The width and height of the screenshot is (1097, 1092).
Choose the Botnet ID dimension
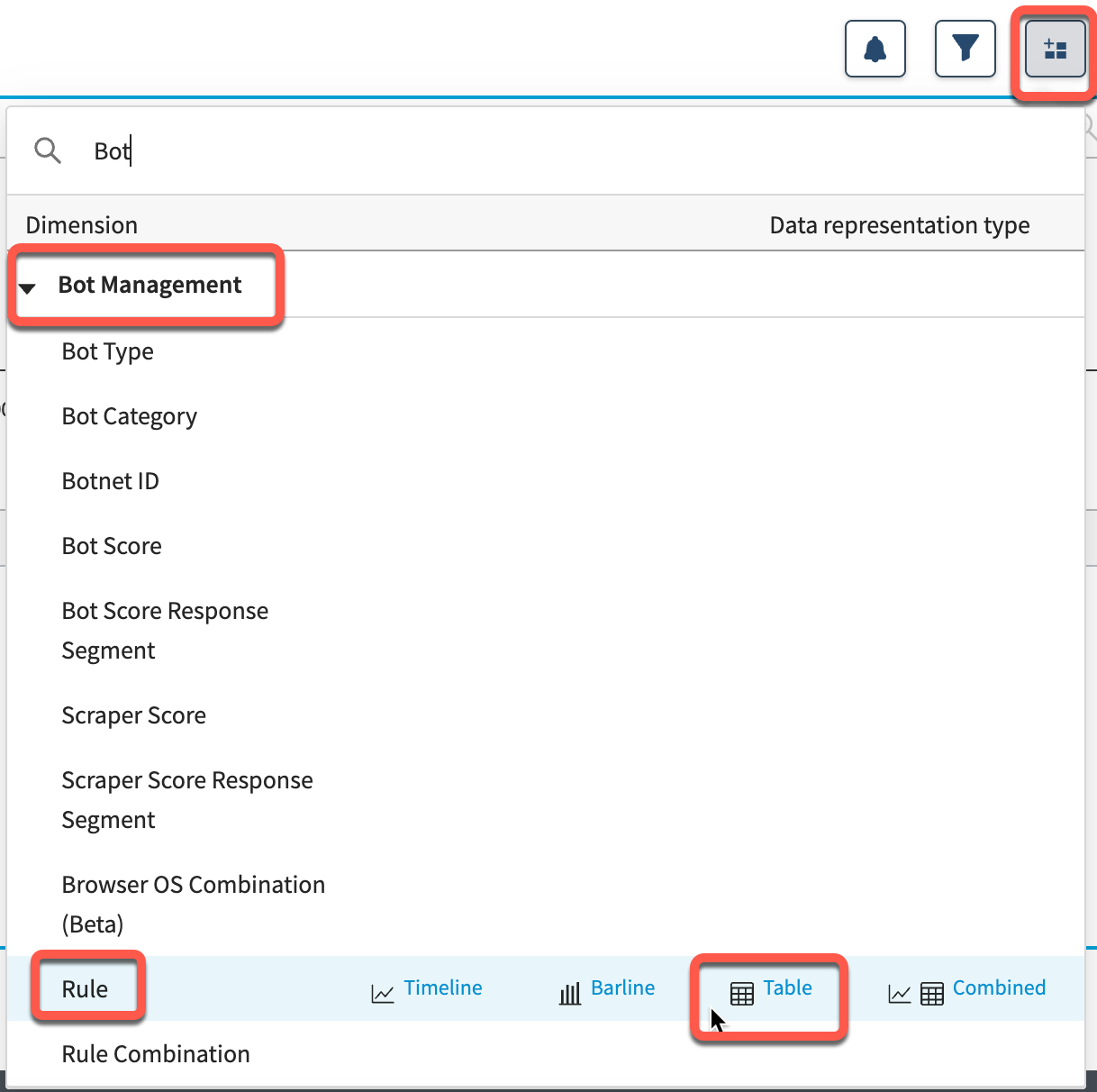coord(110,481)
